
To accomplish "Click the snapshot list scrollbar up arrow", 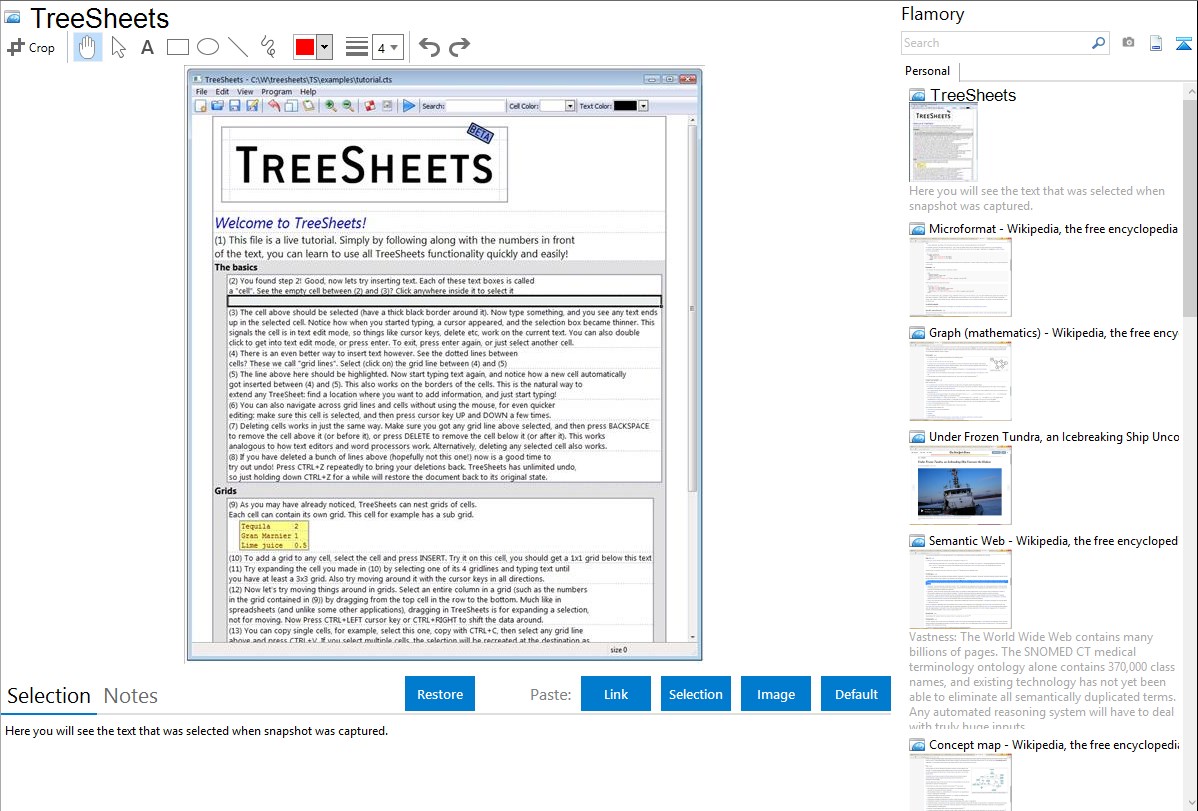I will click(1190, 91).
